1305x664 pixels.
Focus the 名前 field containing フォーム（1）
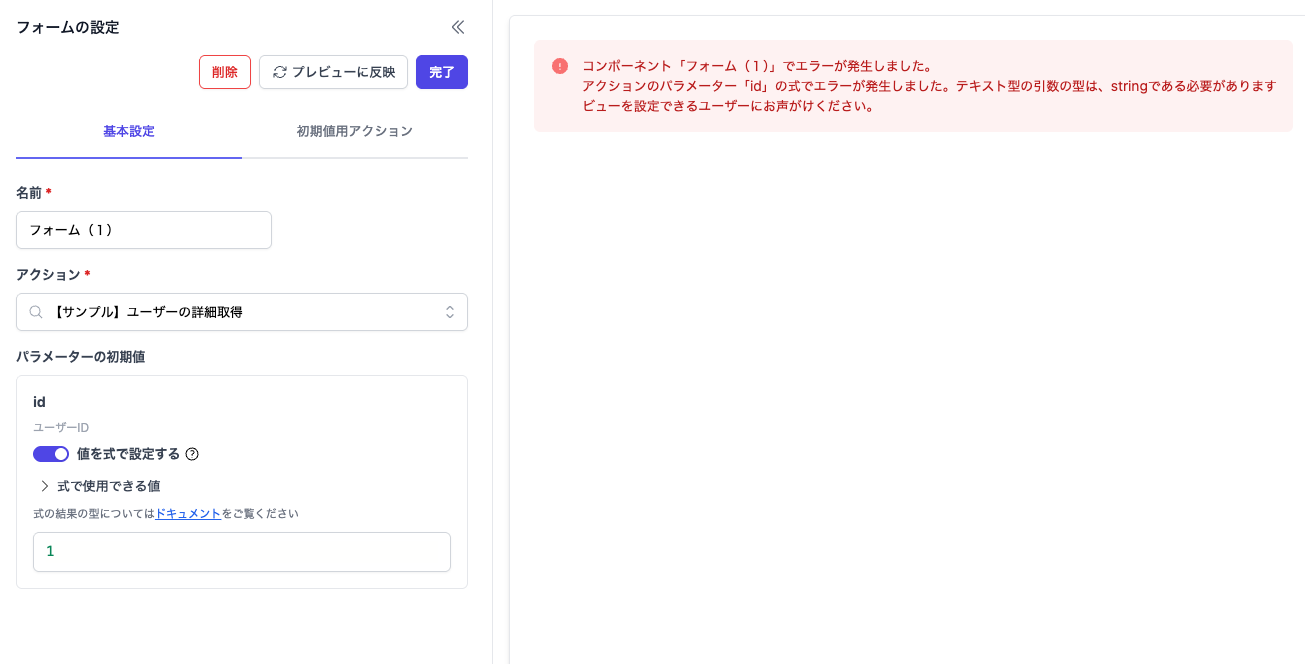point(144,230)
